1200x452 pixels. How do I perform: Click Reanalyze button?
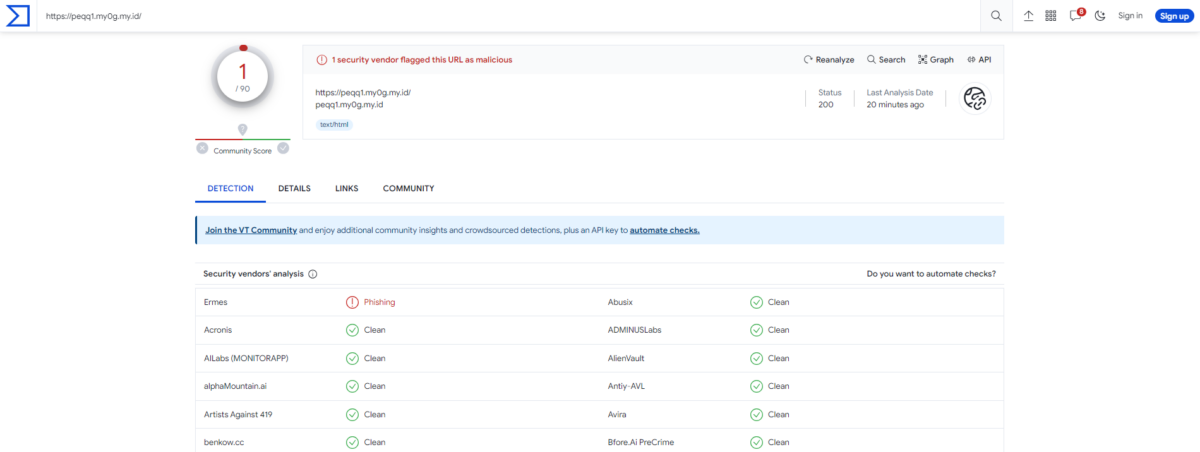(829, 60)
